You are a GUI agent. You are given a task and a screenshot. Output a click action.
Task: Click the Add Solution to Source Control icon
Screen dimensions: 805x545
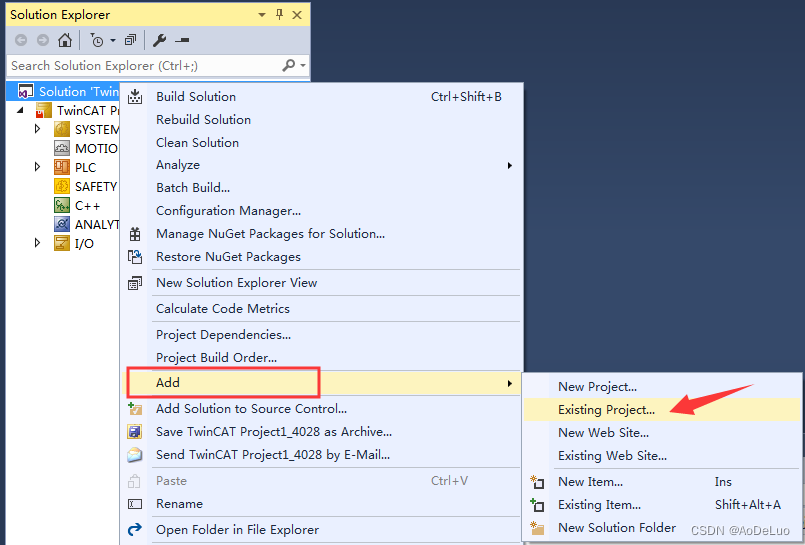coord(135,409)
